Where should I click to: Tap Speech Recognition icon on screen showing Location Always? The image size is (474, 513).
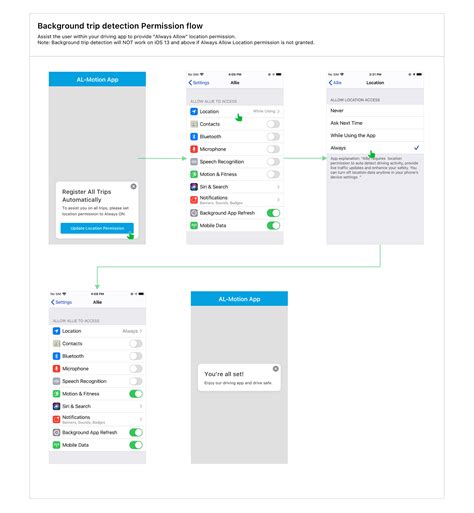pos(56,381)
